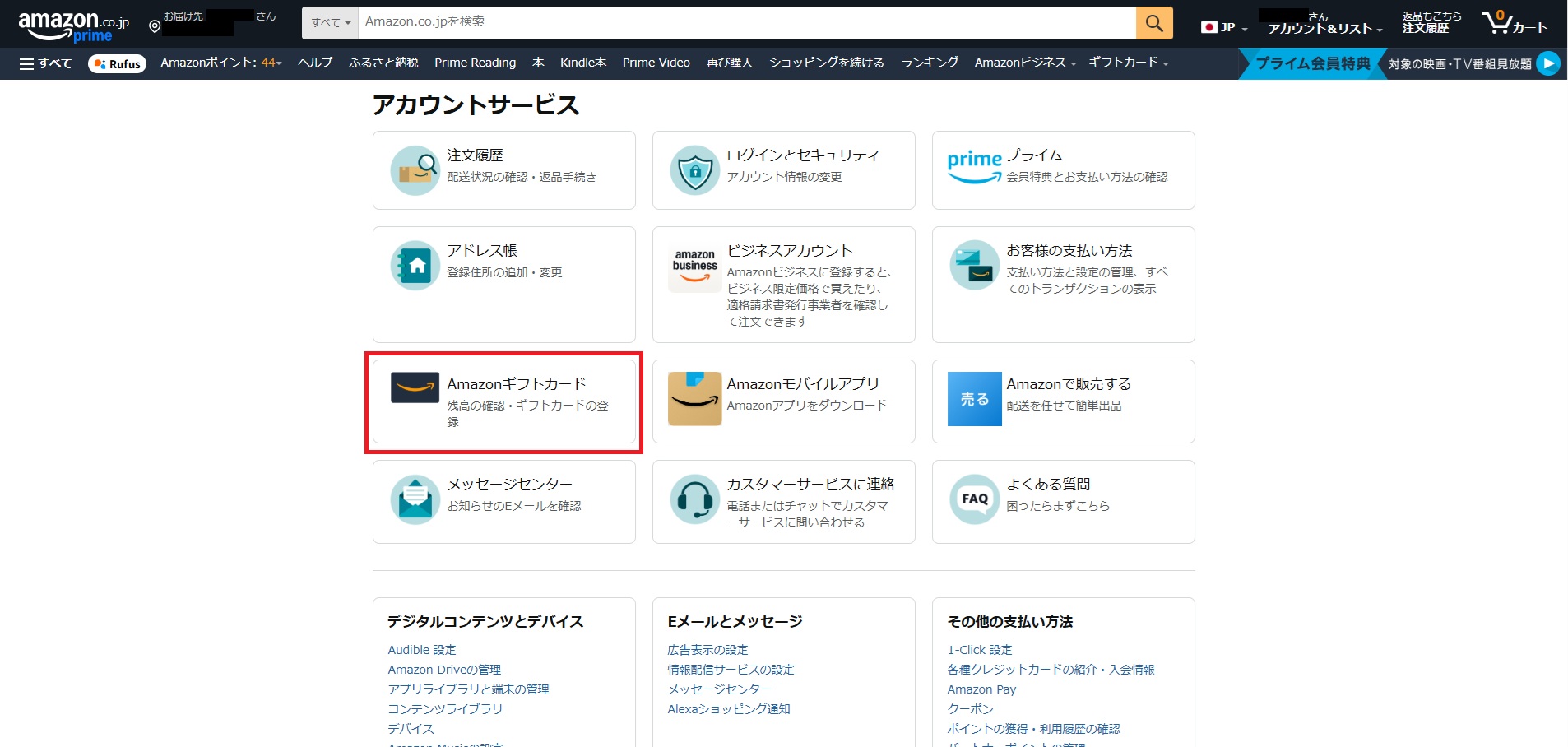Open the Audible 設定 link

(x=421, y=650)
